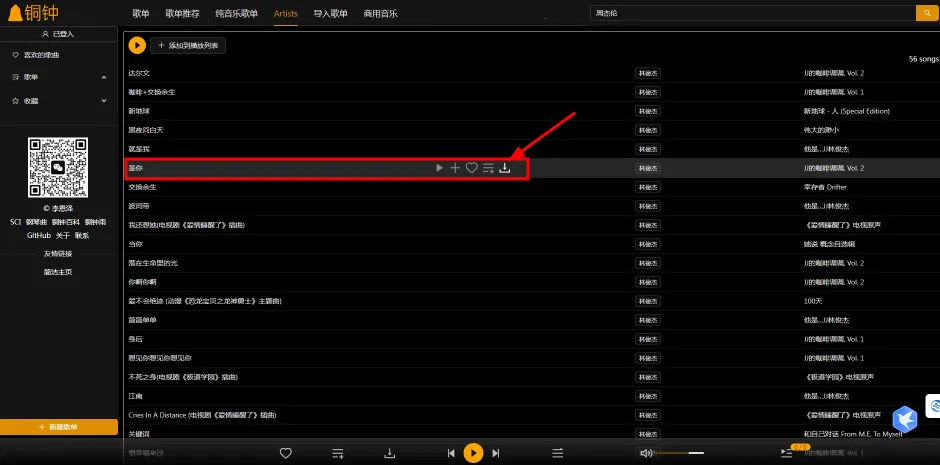
Task: Click the 新建歌单 button in the sidebar
Action: pyautogui.click(x=59, y=427)
